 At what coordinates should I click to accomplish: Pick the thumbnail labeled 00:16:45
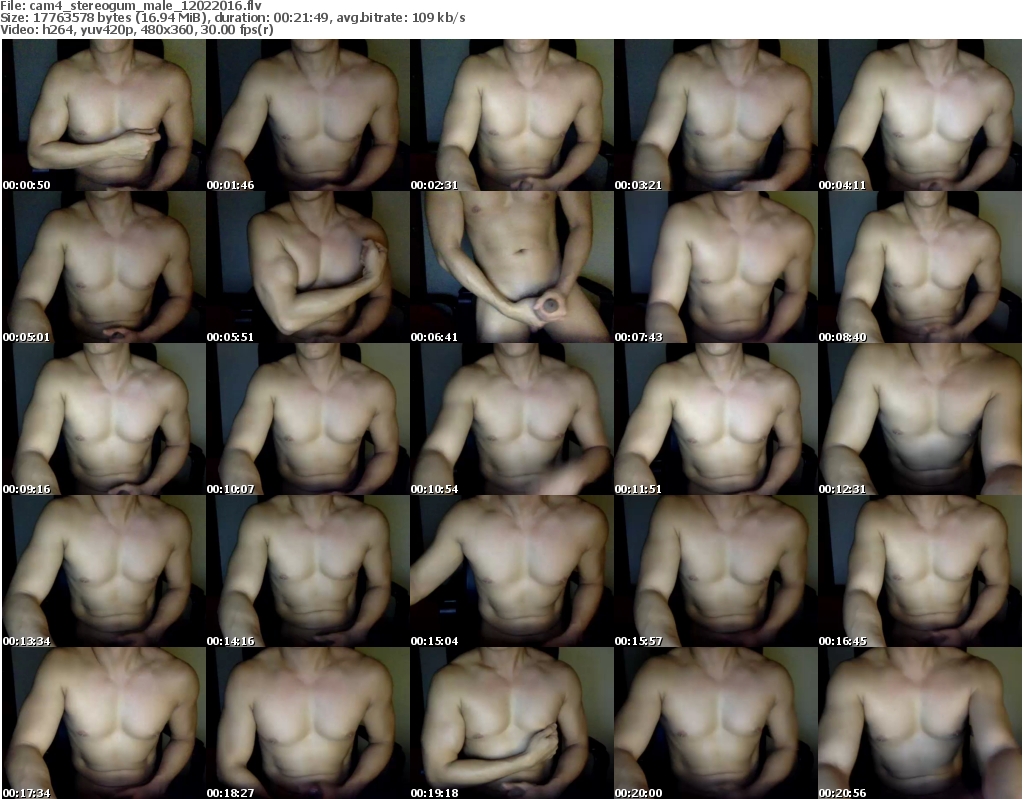(920, 571)
